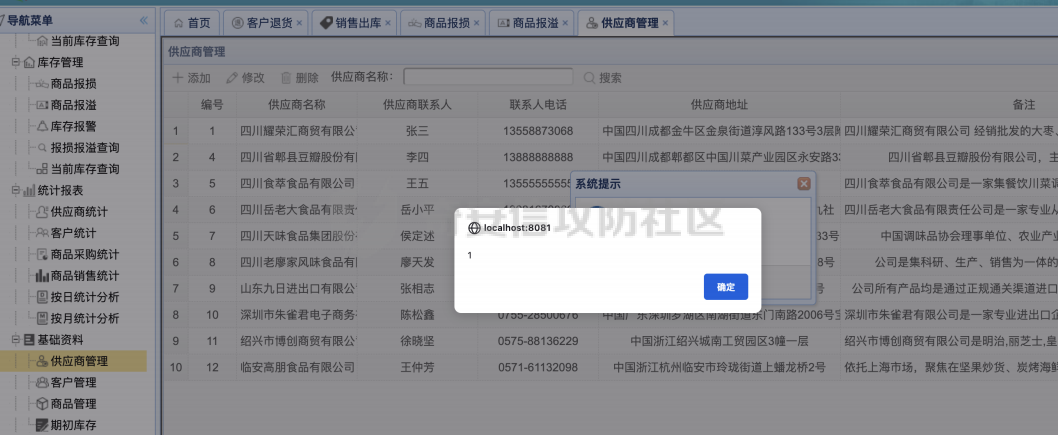The width and height of the screenshot is (1058, 435).
Task: Click the contact name 徐晓坚
Action: pos(418,341)
